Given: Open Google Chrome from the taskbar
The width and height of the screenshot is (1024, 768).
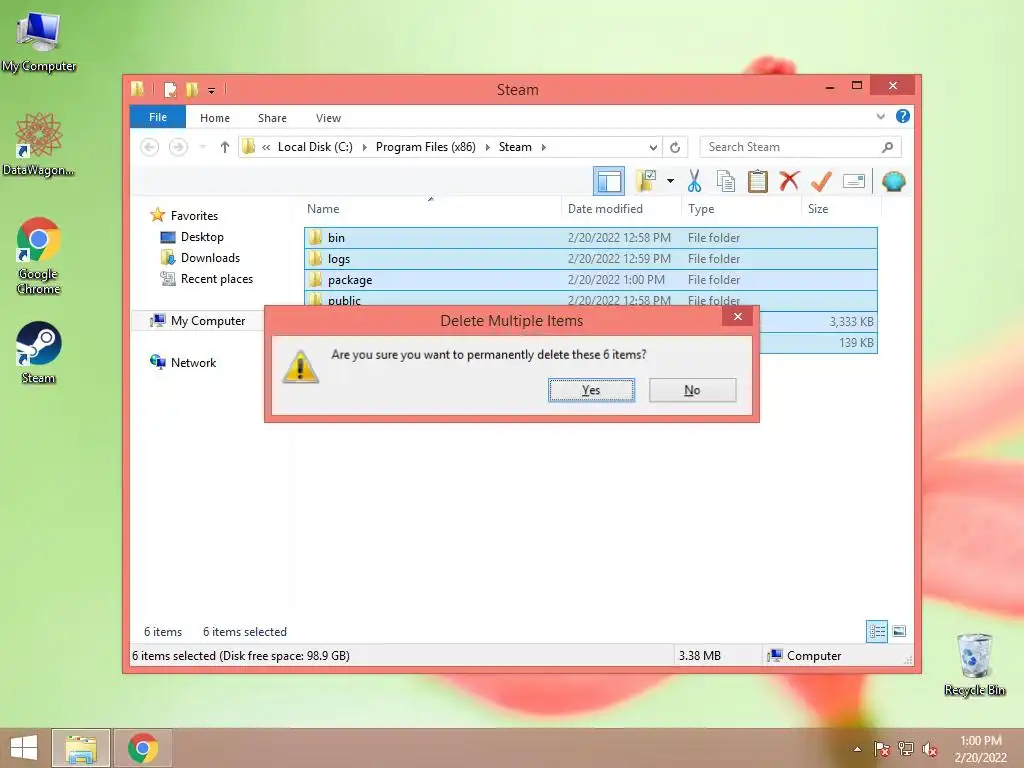Looking at the screenshot, I should [x=143, y=748].
